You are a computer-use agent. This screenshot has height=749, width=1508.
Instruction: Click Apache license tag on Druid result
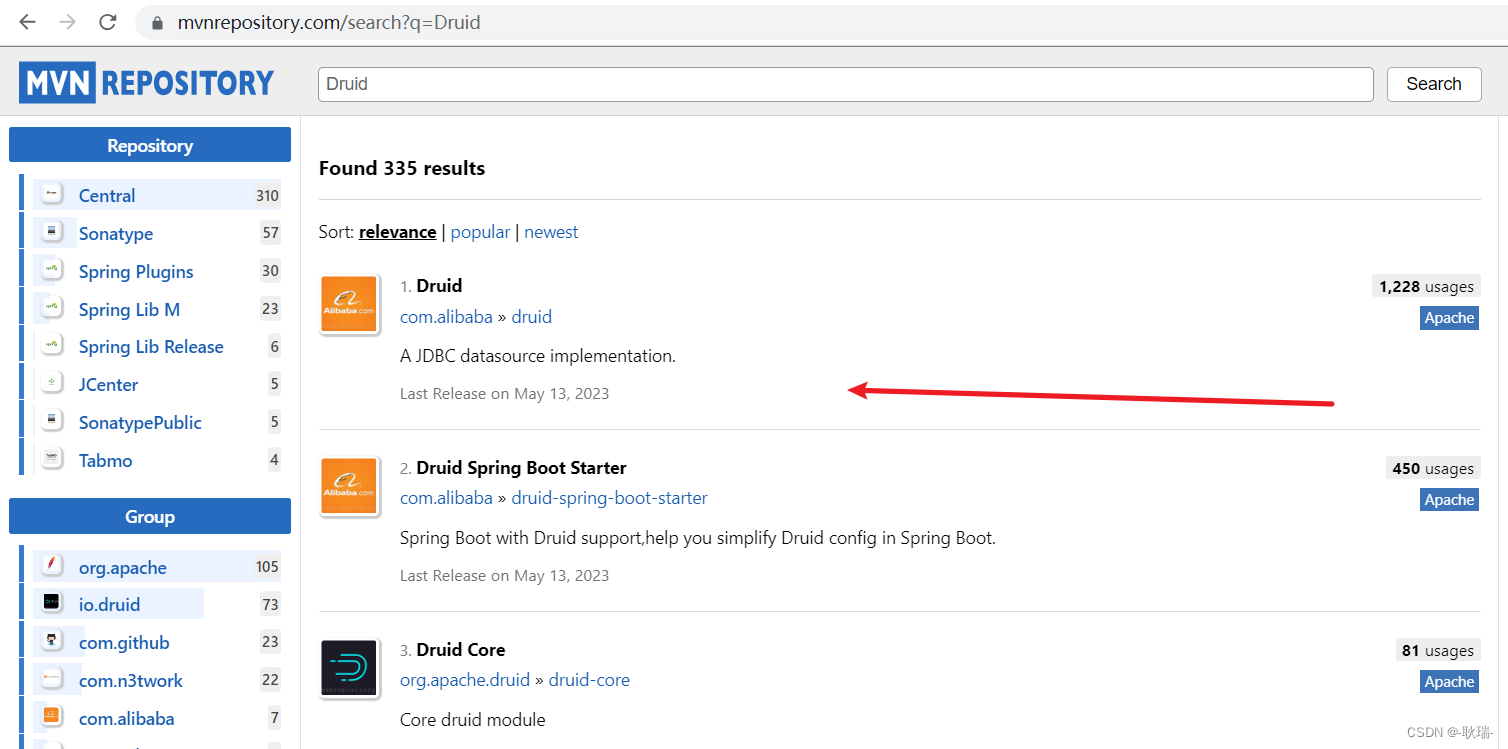pyautogui.click(x=1449, y=318)
